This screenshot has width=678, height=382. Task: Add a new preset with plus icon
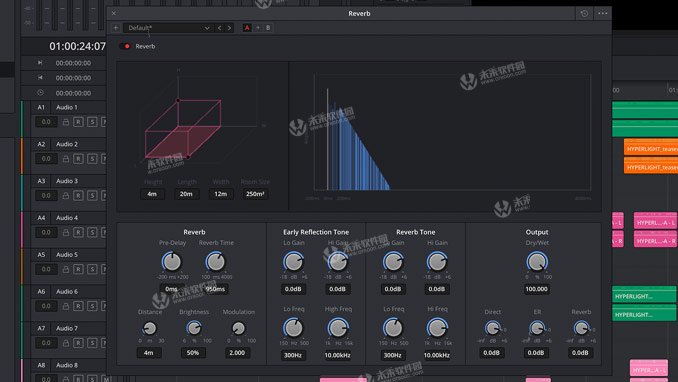click(115, 28)
